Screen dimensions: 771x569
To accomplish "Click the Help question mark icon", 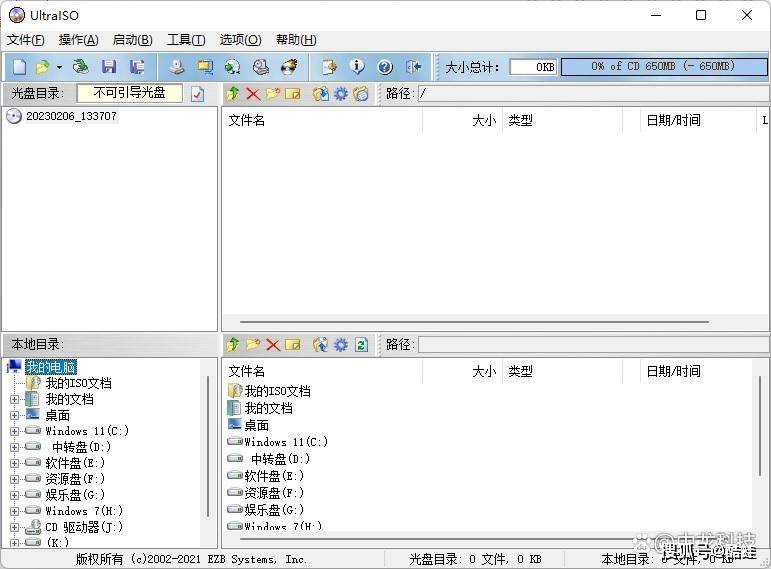I will 385,67.
